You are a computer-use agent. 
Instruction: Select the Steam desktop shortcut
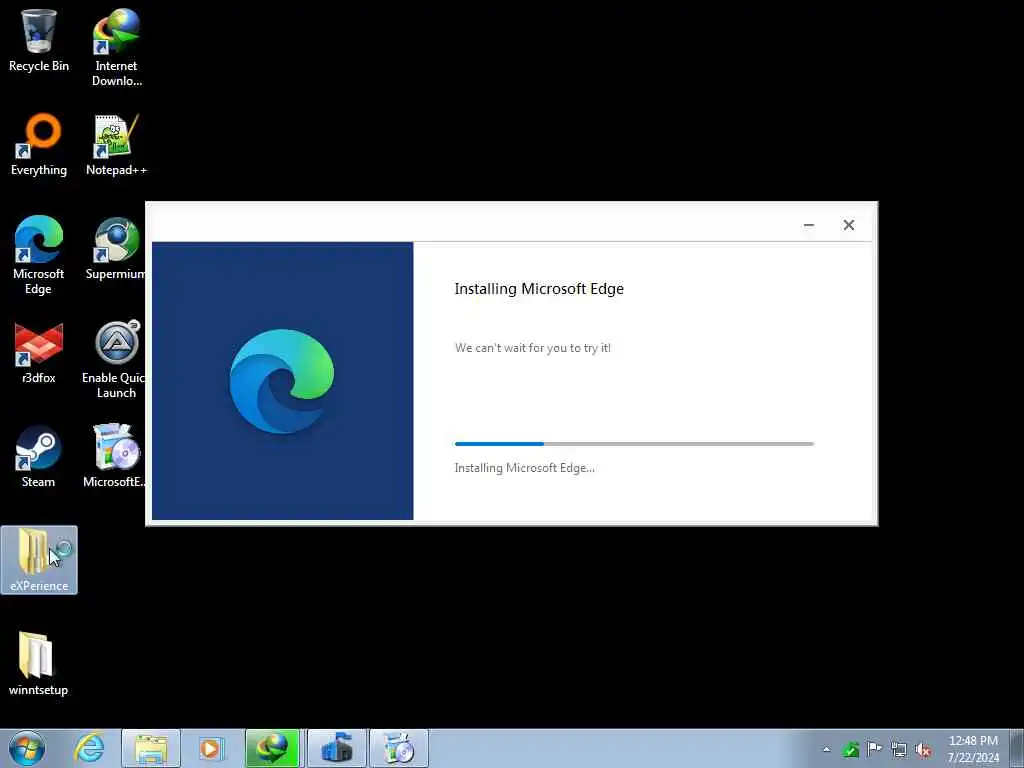click(x=39, y=456)
